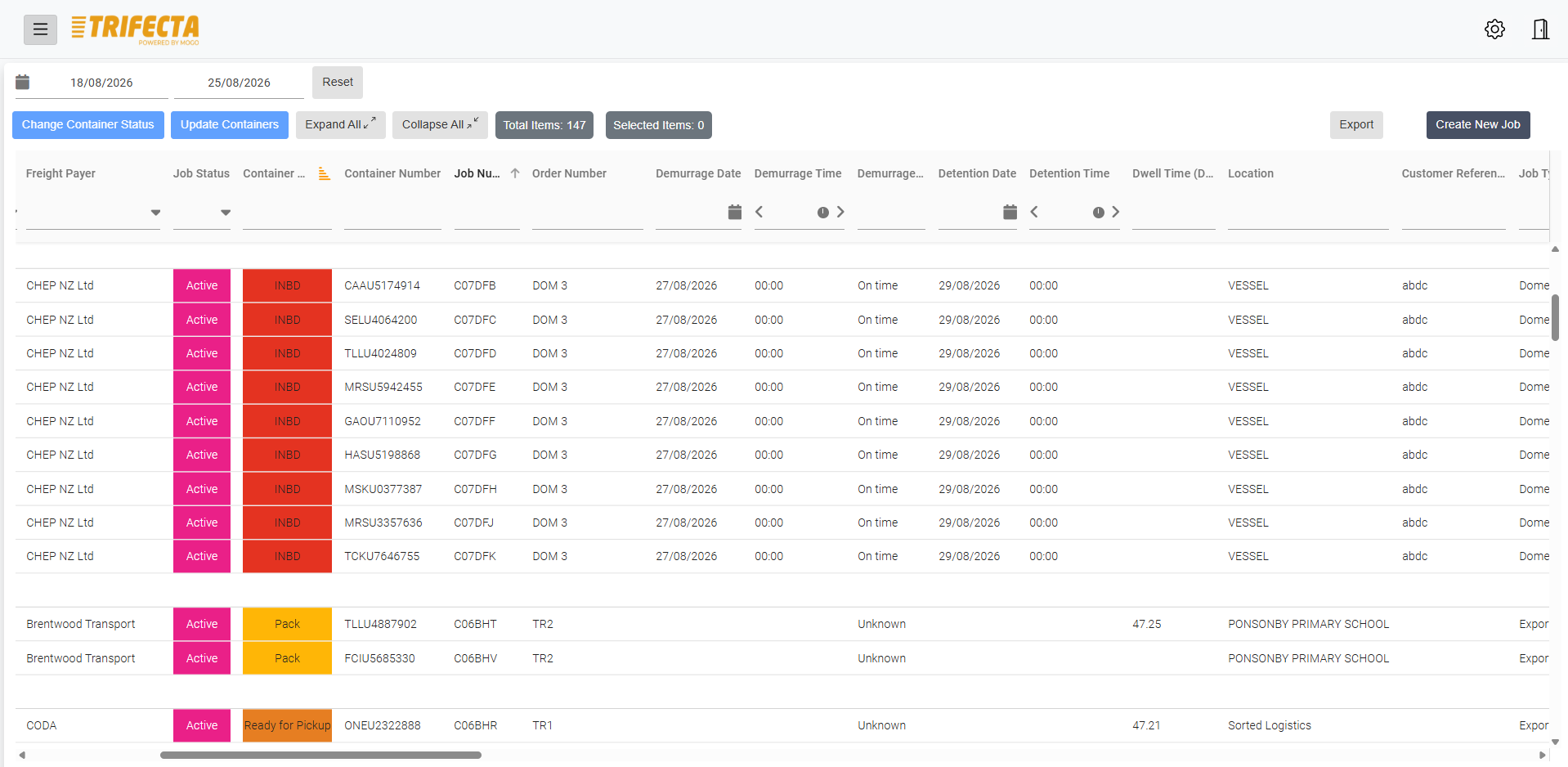Open Demurrage Date calendar picker
Viewport: 1568px width, 767px height.
click(x=735, y=212)
